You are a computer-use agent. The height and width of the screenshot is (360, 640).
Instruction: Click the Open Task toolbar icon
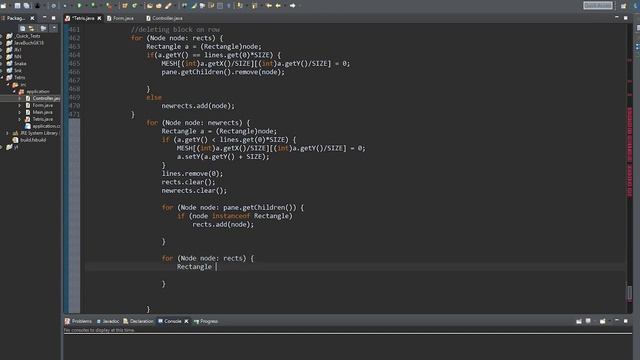[159, 6]
